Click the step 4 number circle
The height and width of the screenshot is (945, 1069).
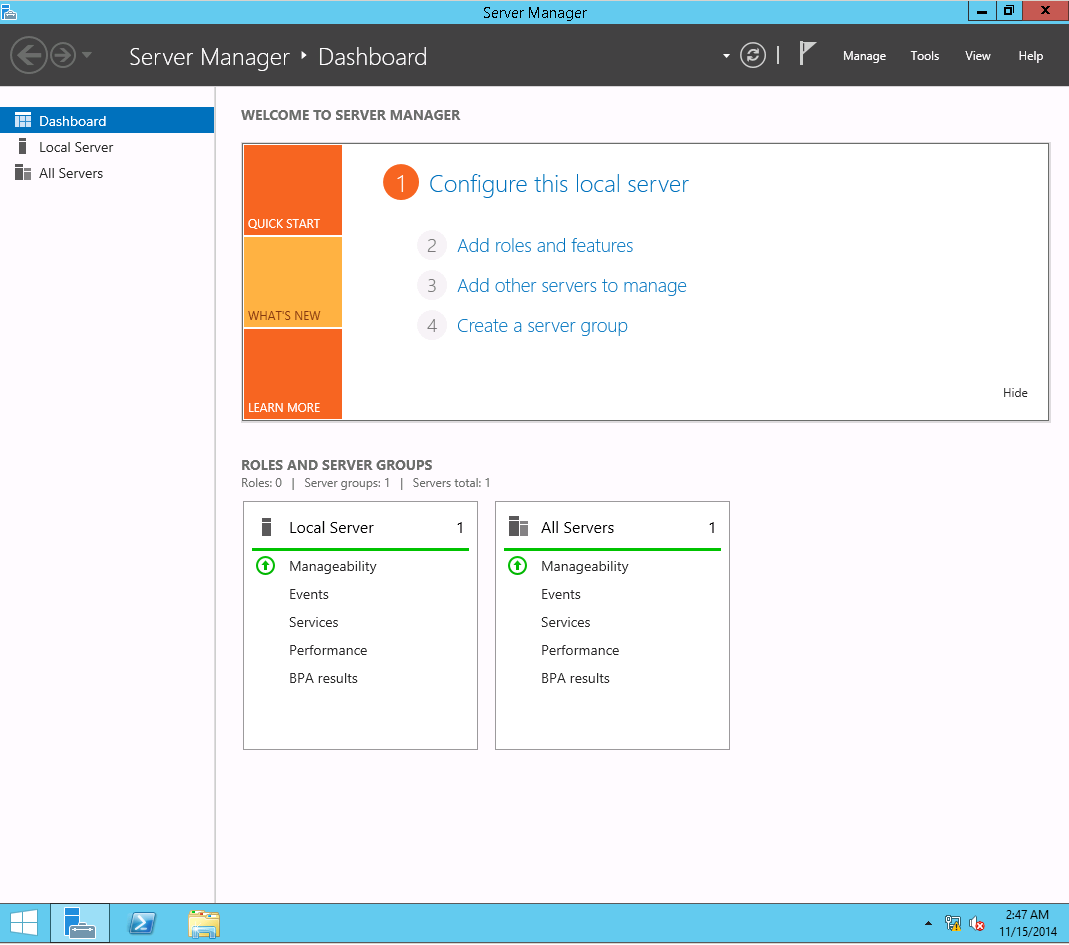(432, 326)
